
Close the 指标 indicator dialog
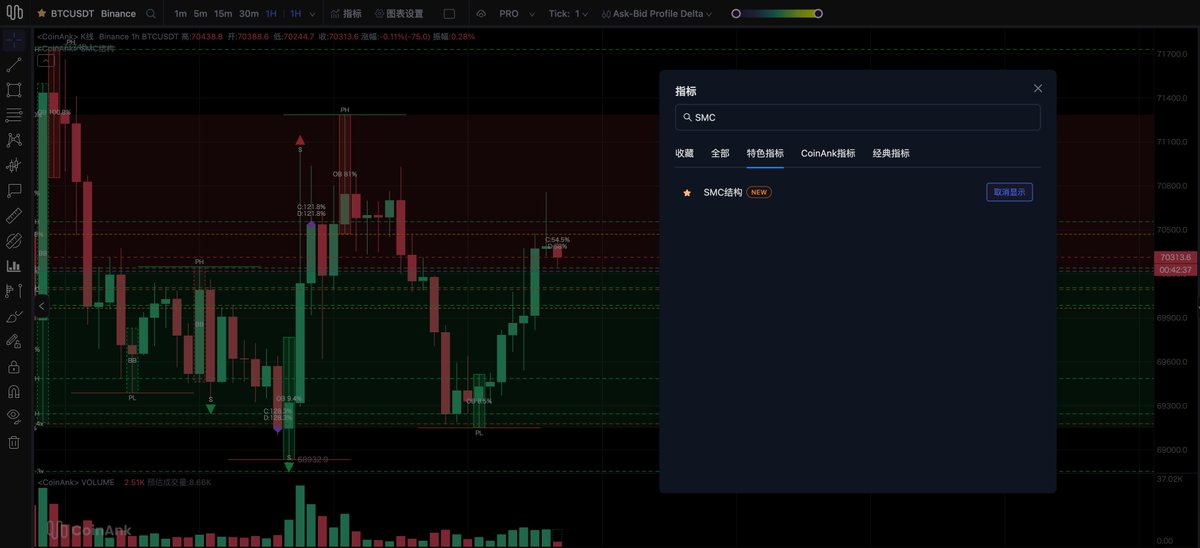coord(1038,89)
